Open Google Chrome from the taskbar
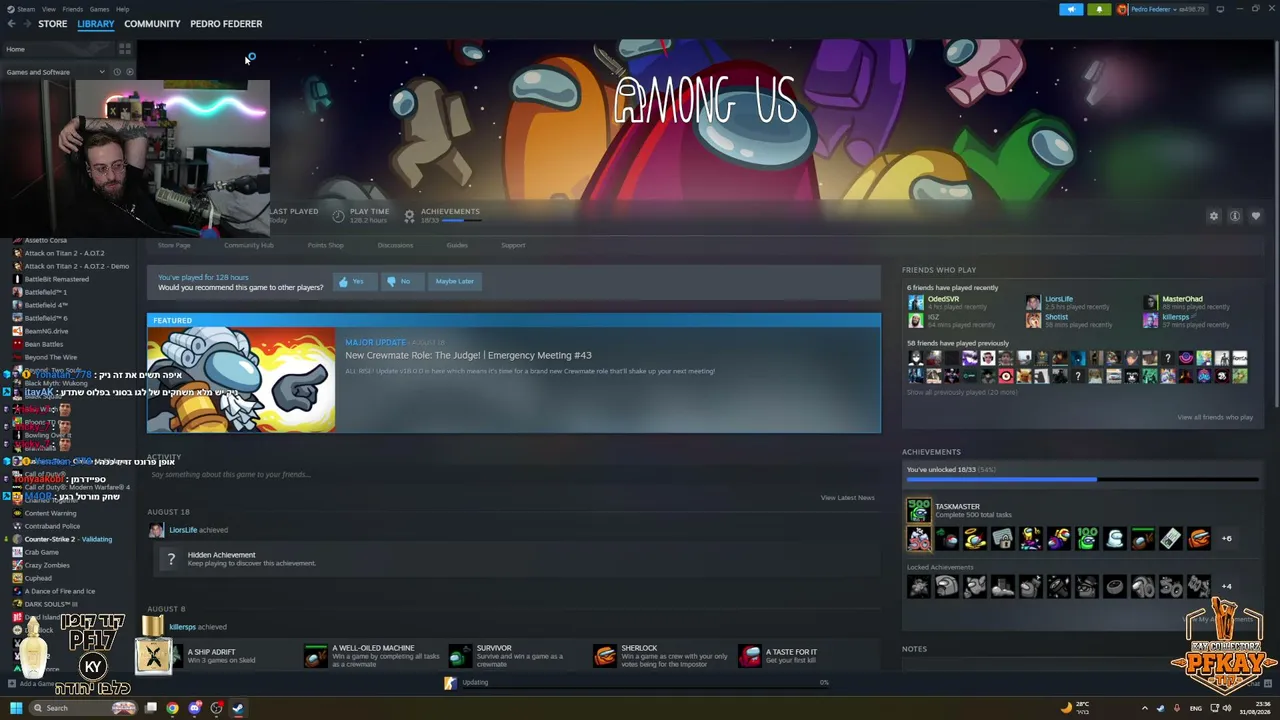 pos(172,708)
